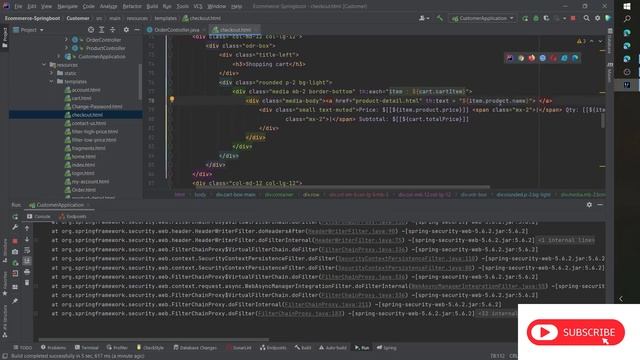The width and height of the screenshot is (640, 360).
Task: Open the Spring tool window
Action: (x=387, y=348)
